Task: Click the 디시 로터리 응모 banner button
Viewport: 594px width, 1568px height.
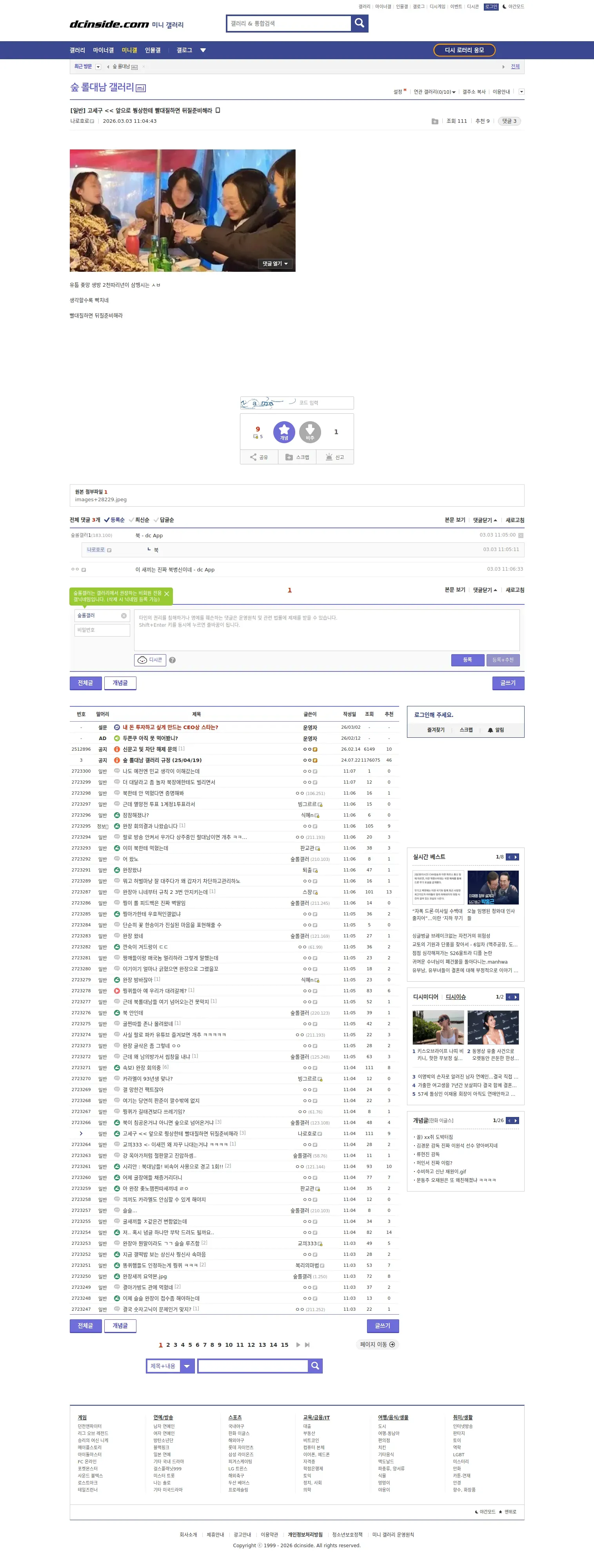Action: coord(464,50)
